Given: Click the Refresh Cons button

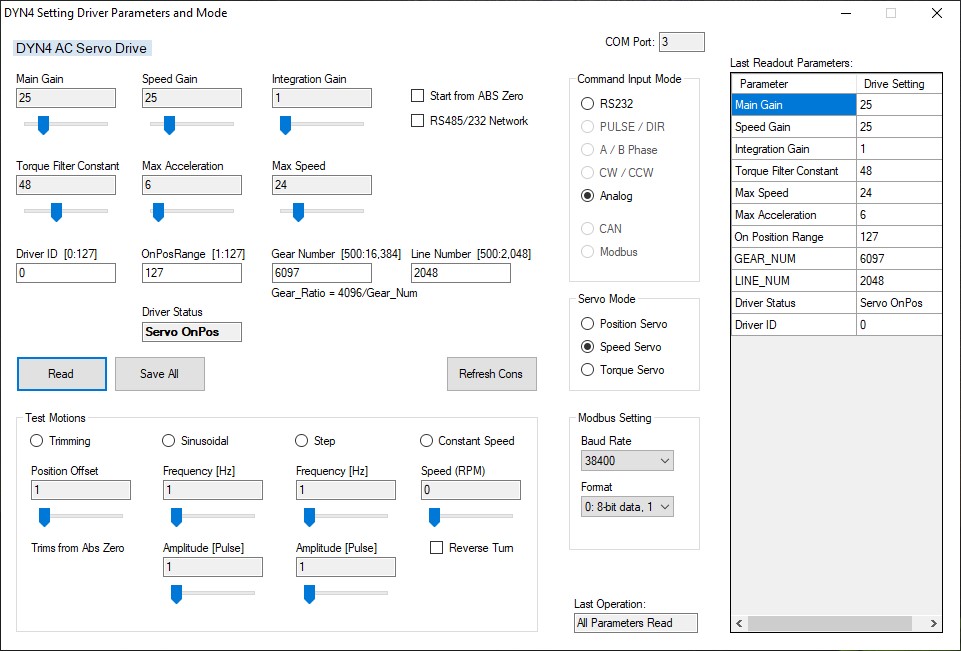Looking at the screenshot, I should (x=492, y=374).
